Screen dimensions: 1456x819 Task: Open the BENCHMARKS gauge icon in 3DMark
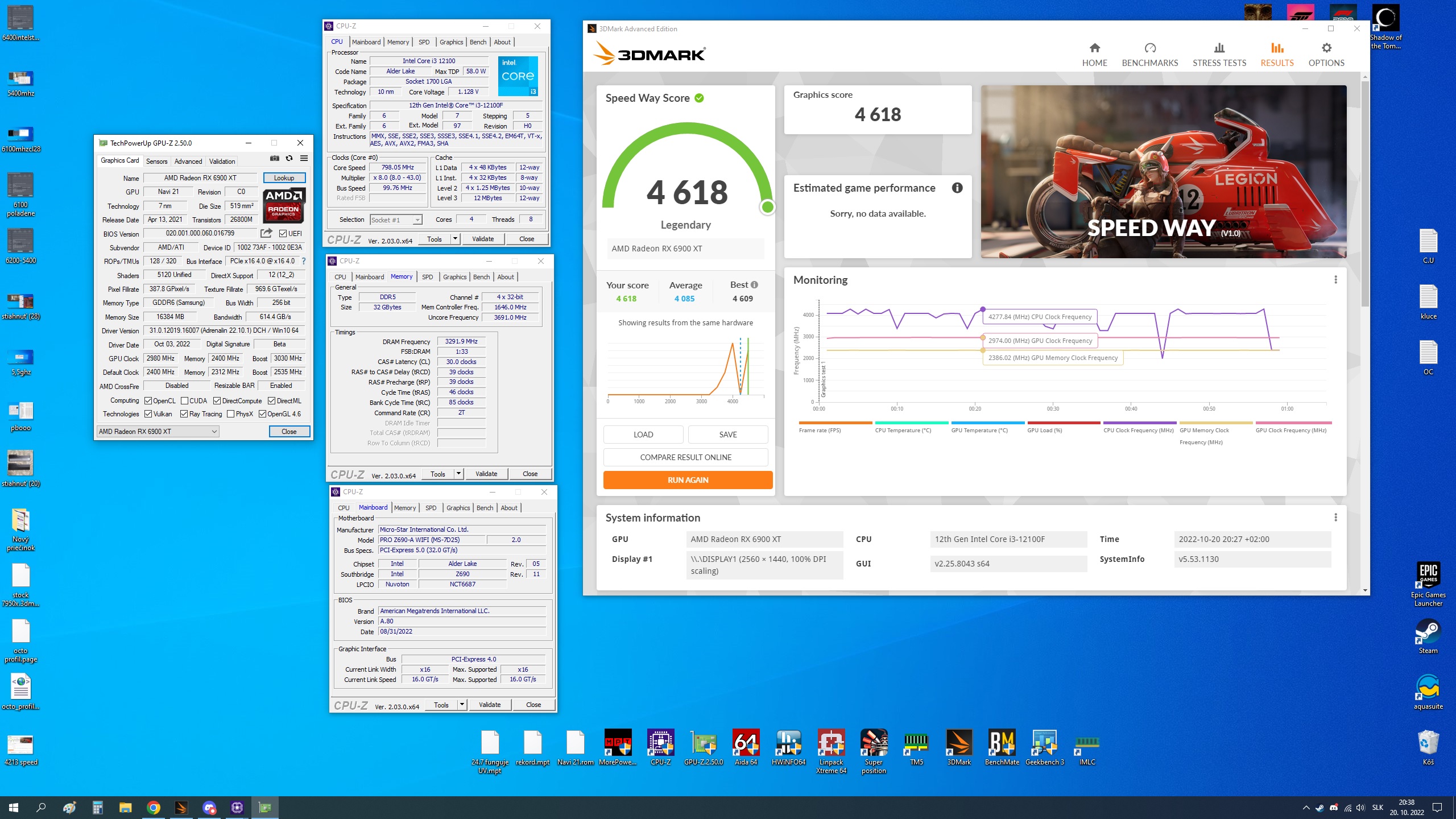pos(1149,48)
